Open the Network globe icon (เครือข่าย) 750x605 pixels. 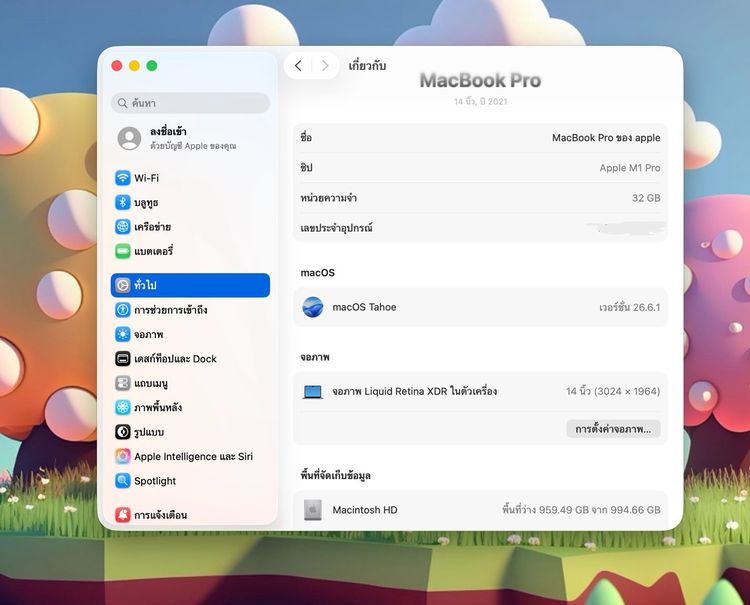tap(122, 227)
